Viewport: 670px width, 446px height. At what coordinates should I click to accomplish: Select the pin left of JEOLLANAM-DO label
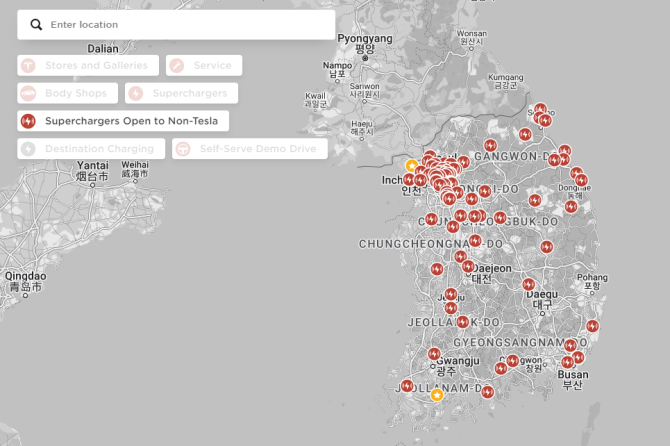click(x=407, y=385)
